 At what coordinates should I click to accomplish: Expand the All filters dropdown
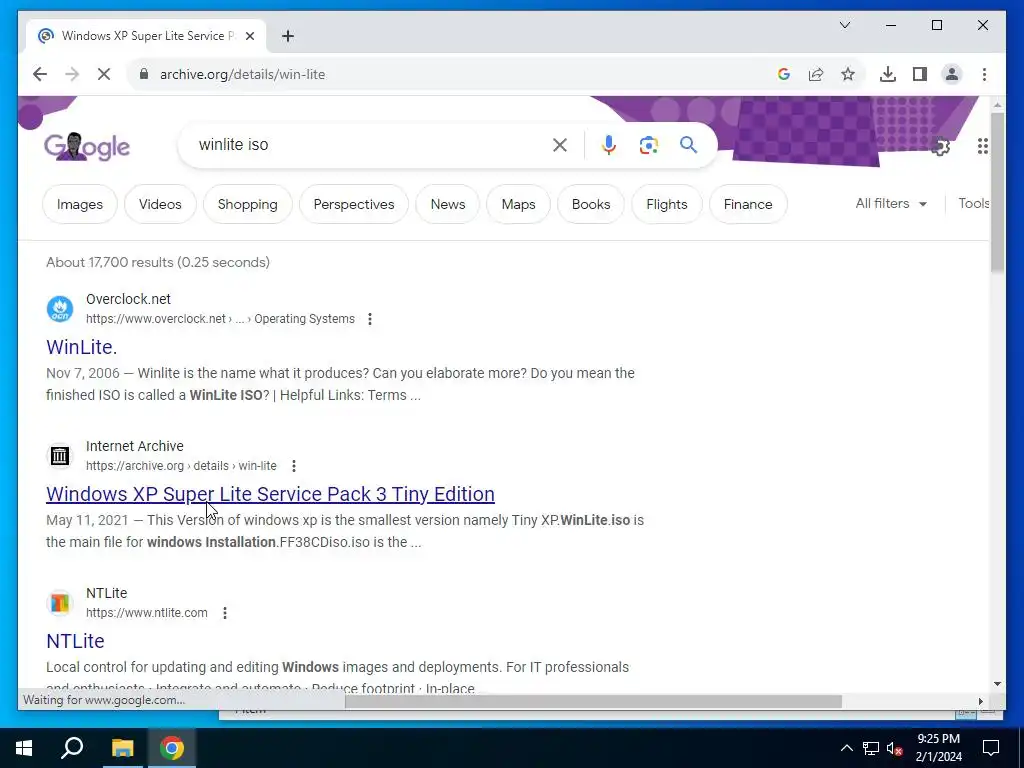click(x=891, y=204)
